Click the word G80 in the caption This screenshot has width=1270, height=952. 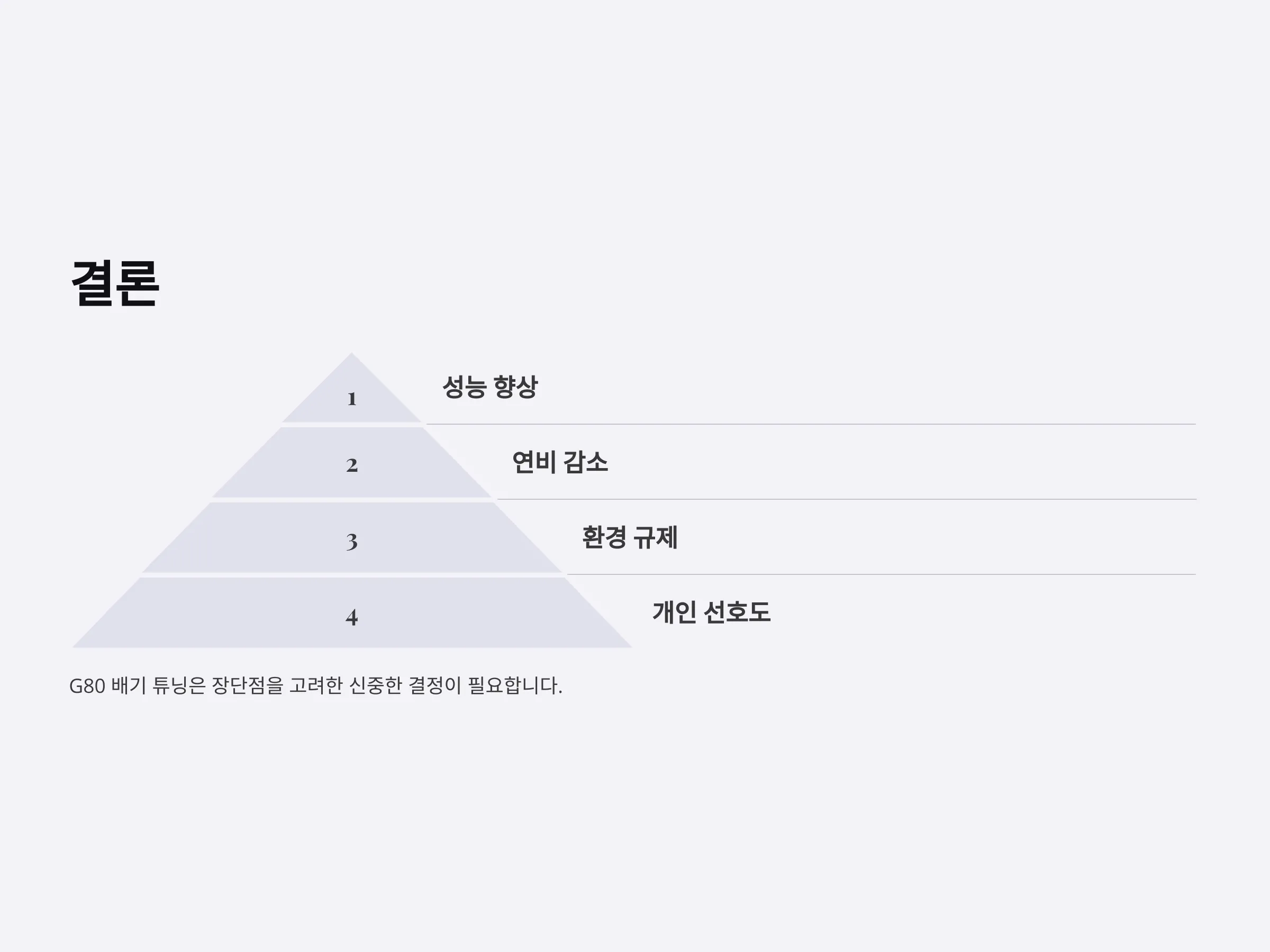87,686
